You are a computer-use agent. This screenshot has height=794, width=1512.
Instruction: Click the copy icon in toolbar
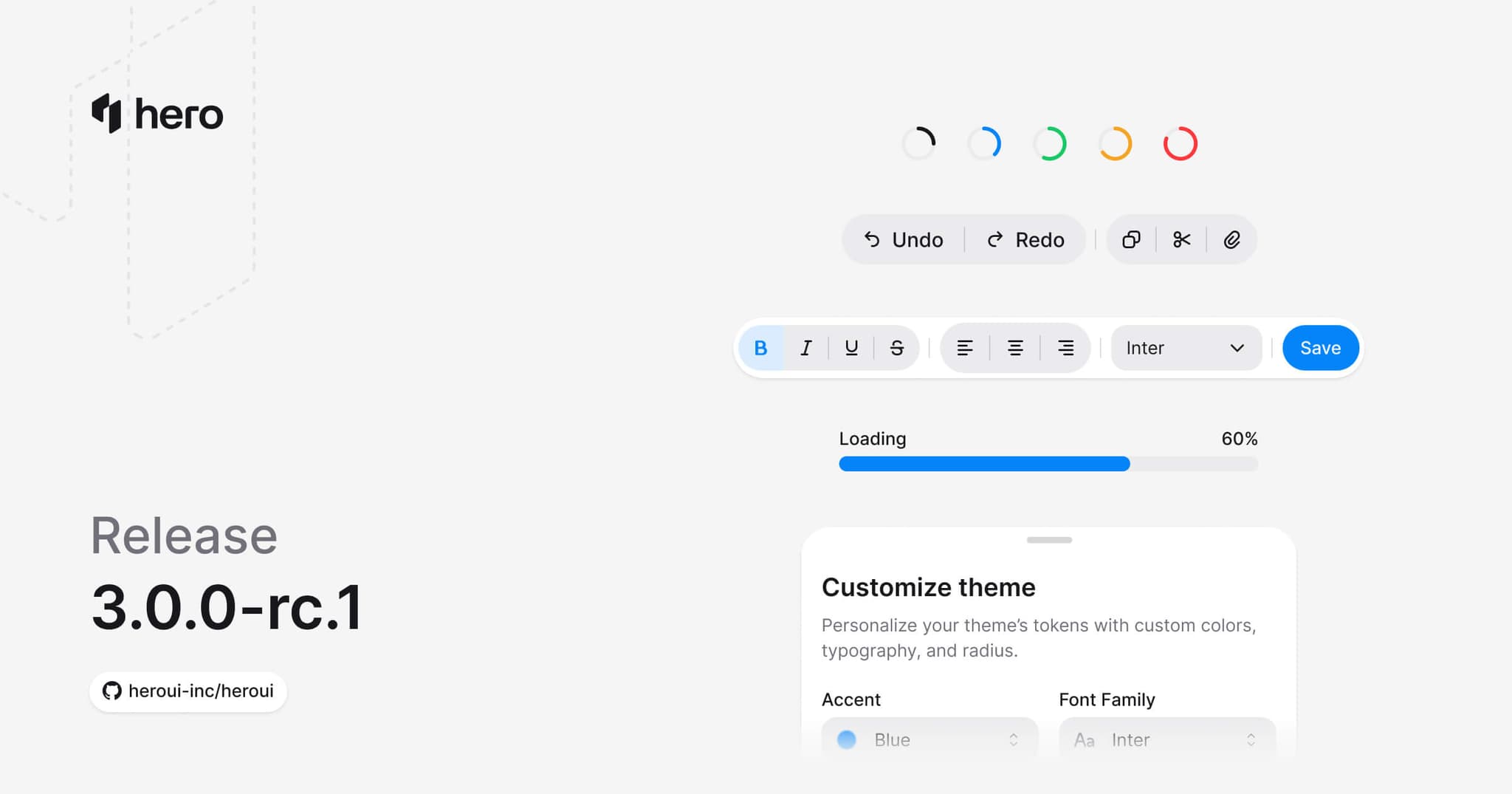pyautogui.click(x=1131, y=240)
